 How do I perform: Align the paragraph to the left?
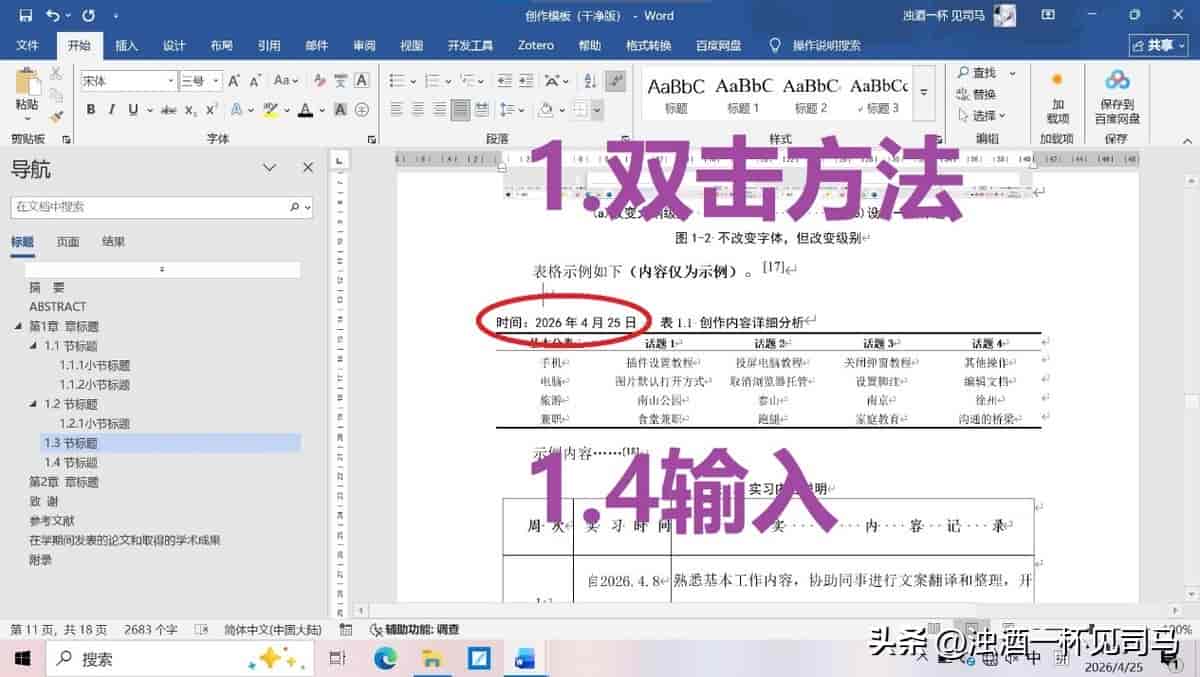pos(396,110)
